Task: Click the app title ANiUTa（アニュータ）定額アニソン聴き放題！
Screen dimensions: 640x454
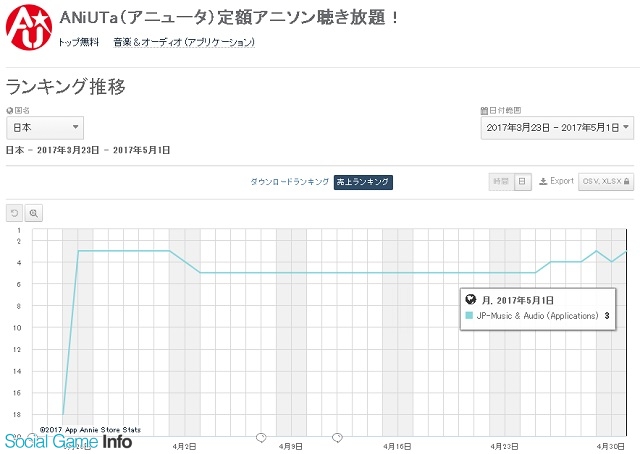Action: coord(229,18)
